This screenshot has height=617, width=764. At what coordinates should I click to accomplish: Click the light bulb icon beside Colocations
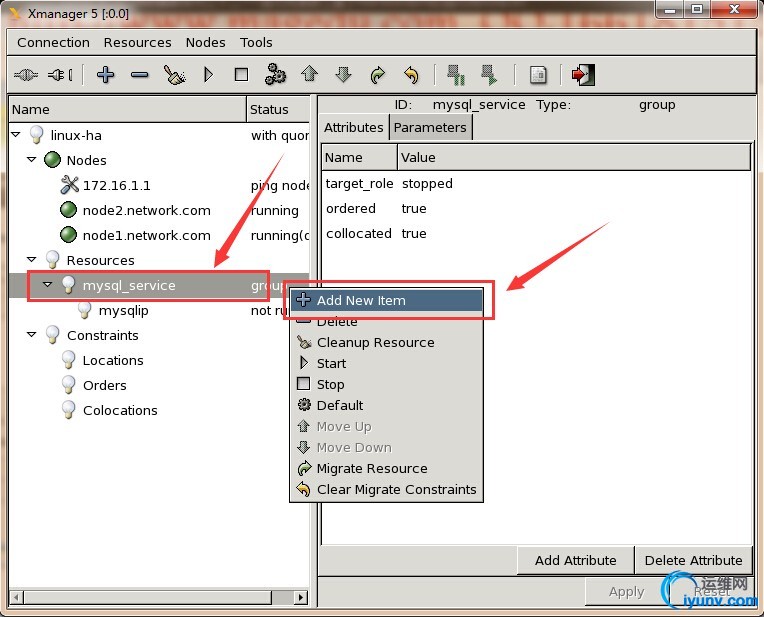69,410
